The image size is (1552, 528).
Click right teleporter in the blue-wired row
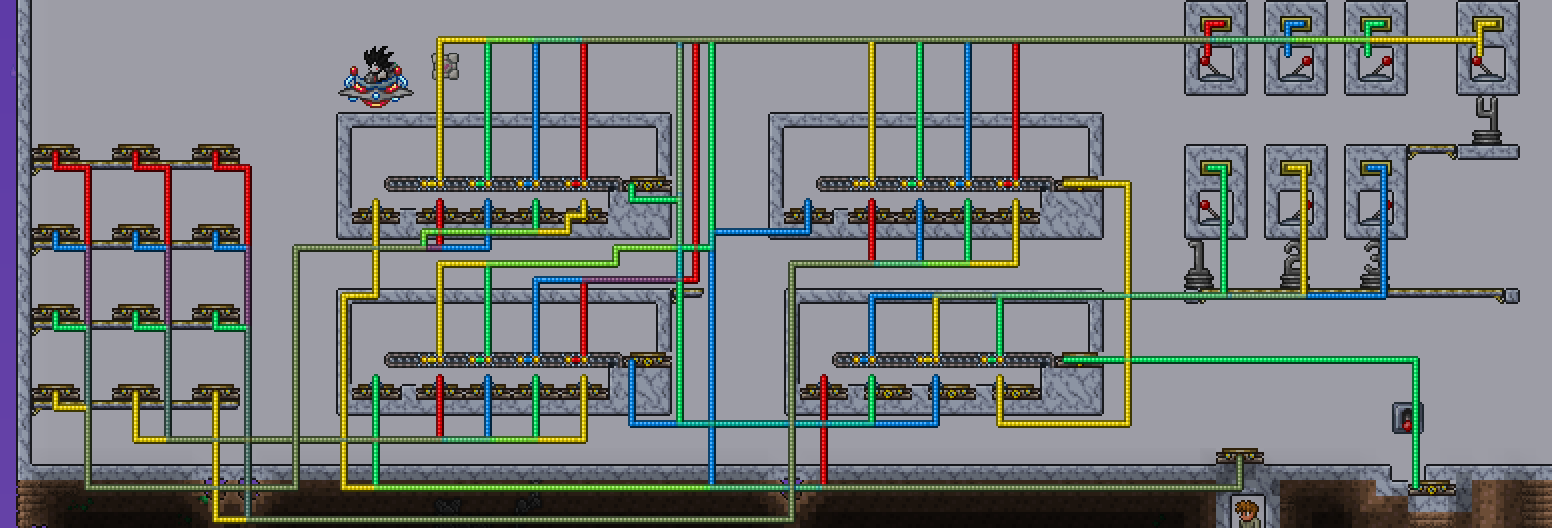tap(216, 233)
